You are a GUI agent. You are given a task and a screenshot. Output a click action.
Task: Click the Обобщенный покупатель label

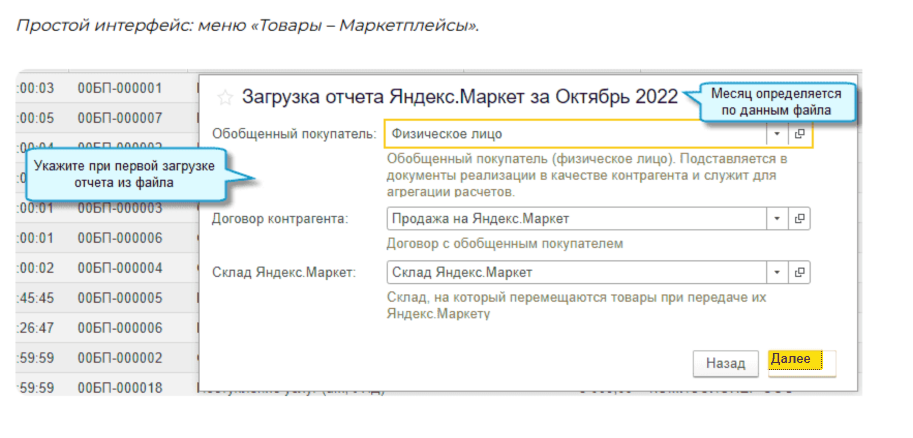295,134
